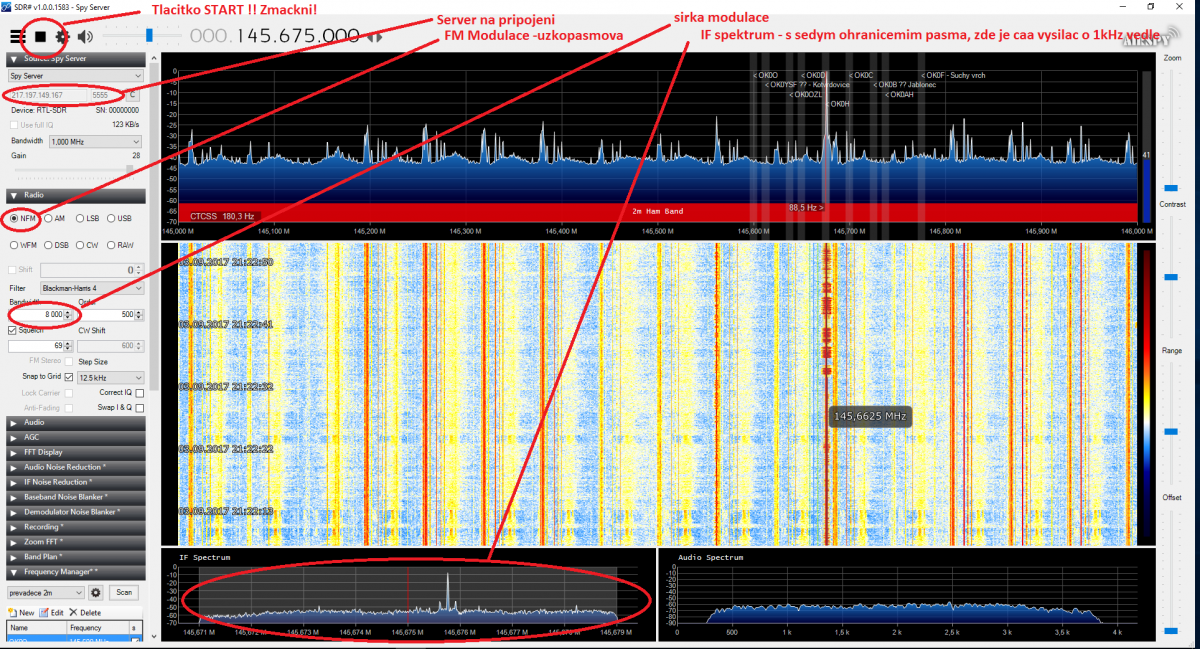Edit the selected frequency entry
Image resolution: width=1200 pixels, height=649 pixels.
pos(52,612)
